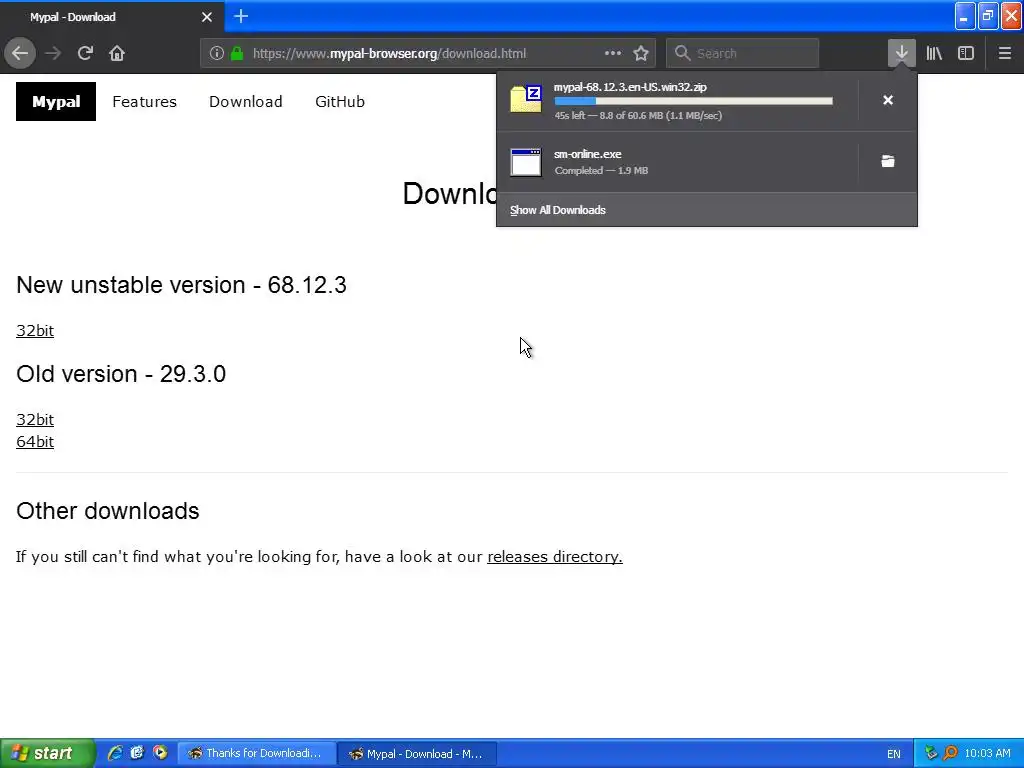Click the zip download progress bar
Viewport: 1024px width, 768px height.
point(694,101)
